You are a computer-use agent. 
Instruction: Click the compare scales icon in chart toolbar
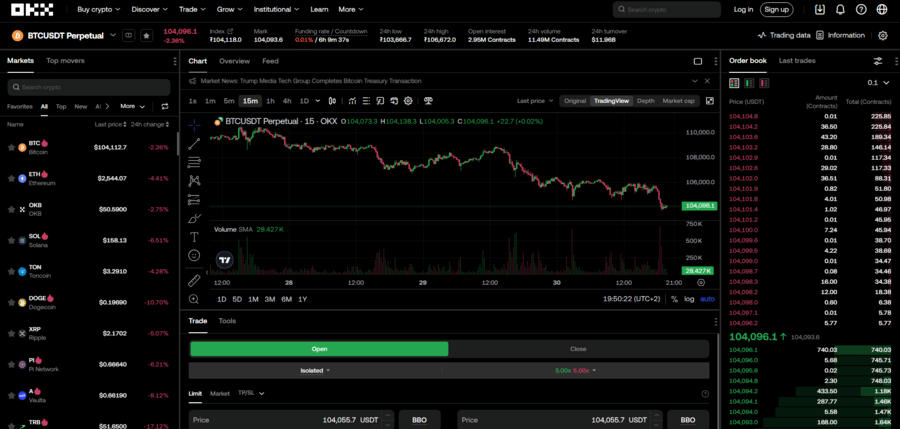pos(428,101)
